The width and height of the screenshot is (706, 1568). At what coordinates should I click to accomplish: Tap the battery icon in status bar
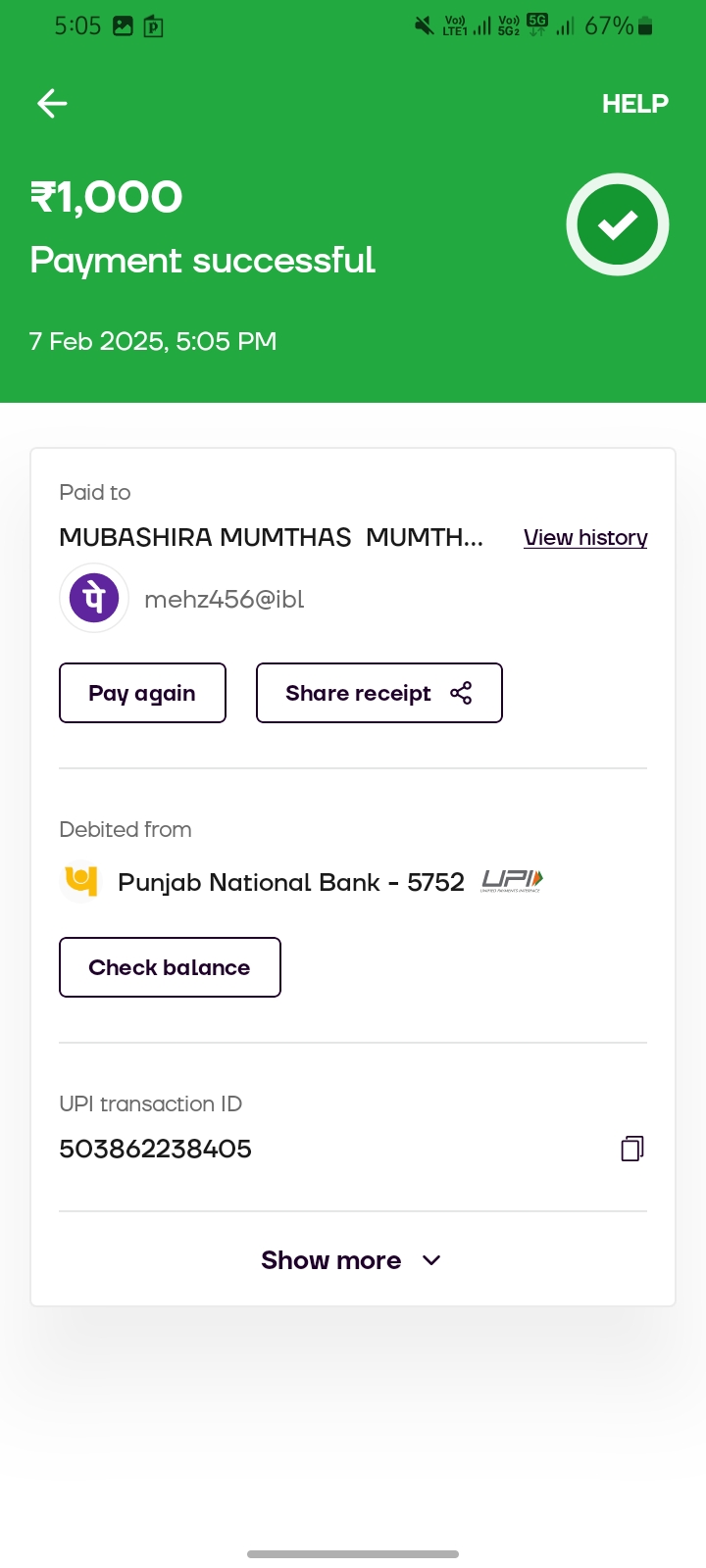coord(644,26)
